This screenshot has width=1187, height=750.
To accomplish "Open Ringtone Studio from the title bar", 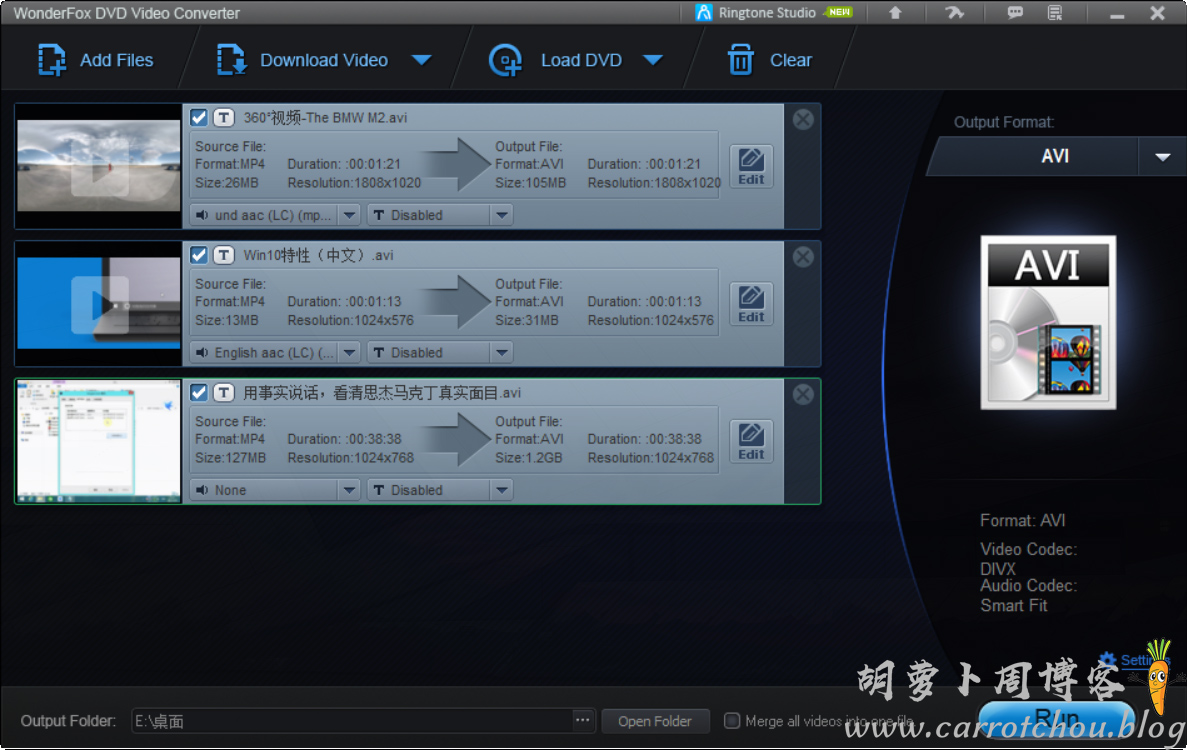I will point(774,13).
